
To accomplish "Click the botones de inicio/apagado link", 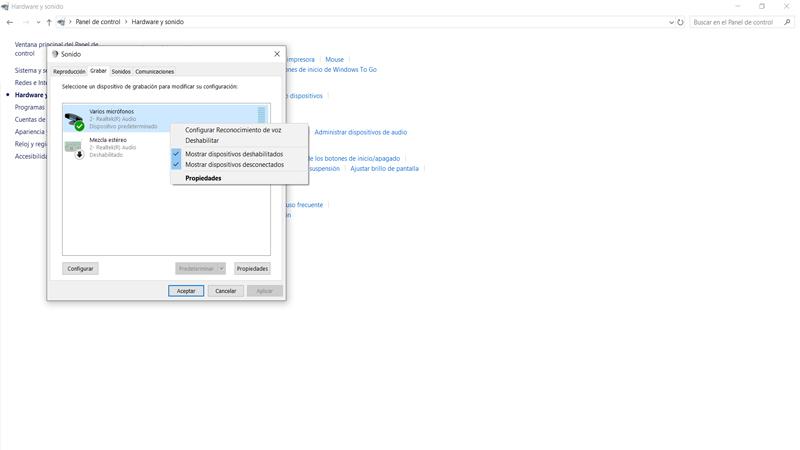I will [x=354, y=159].
